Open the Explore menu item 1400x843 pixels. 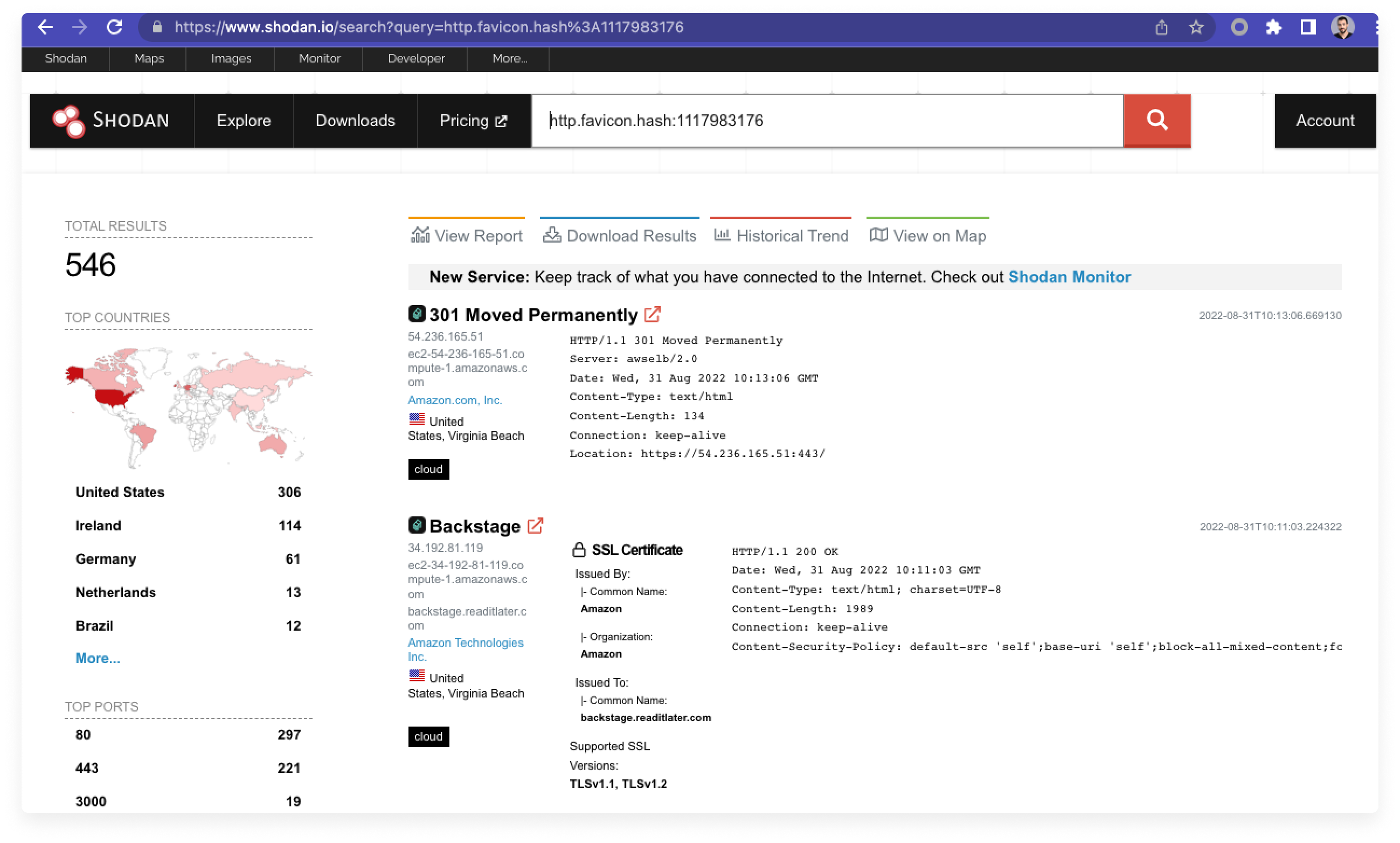click(243, 120)
